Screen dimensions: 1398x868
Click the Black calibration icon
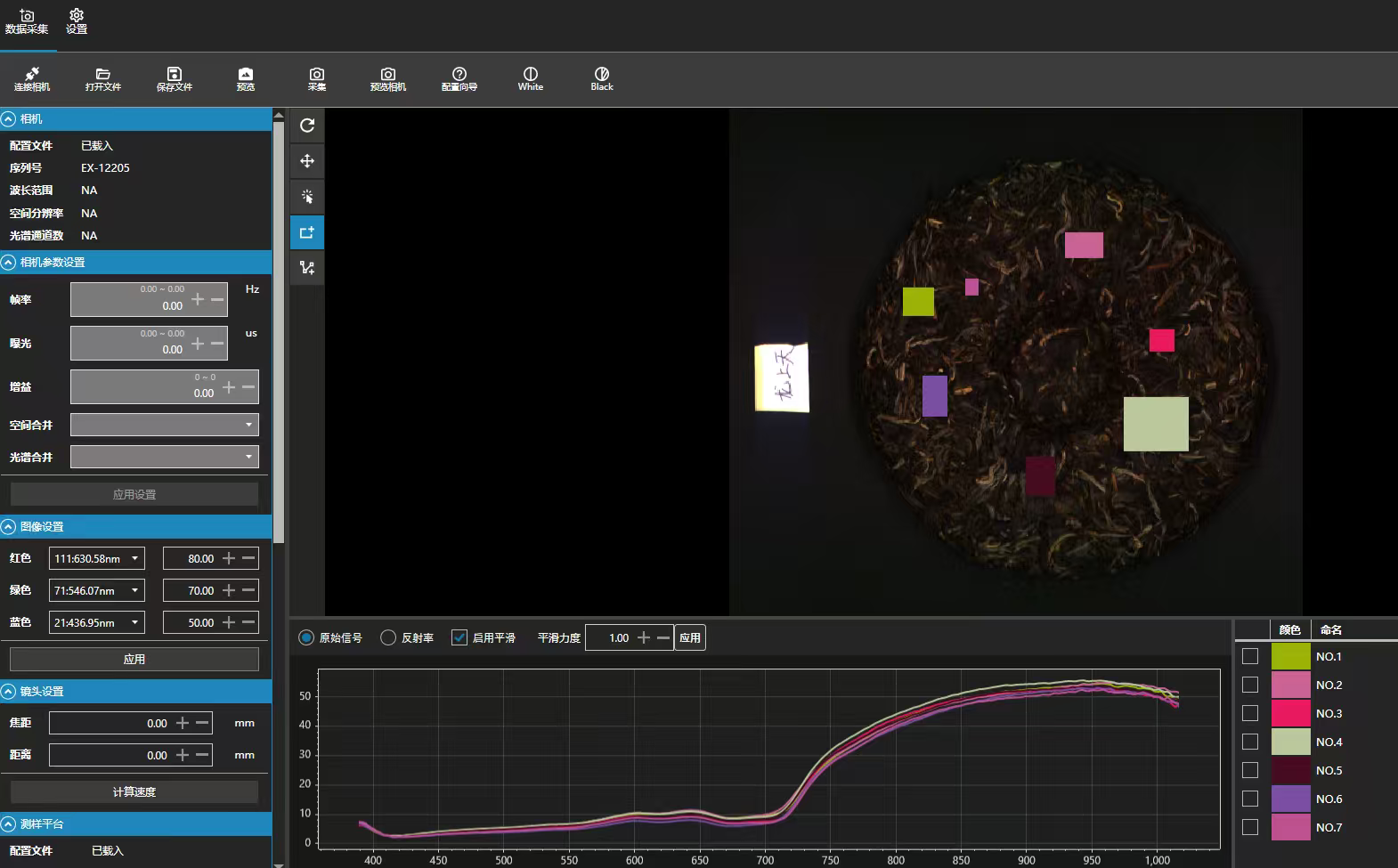[601, 78]
